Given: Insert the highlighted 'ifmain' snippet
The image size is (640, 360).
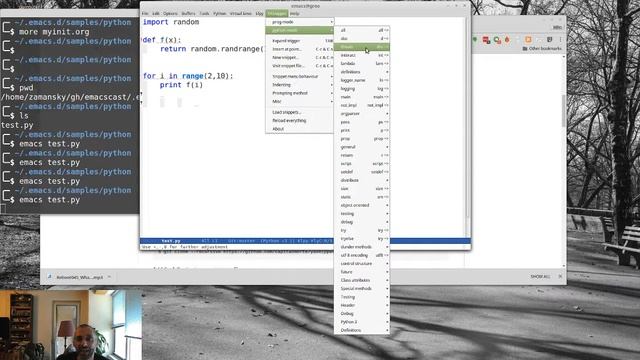Looking at the screenshot, I should (x=362, y=47).
